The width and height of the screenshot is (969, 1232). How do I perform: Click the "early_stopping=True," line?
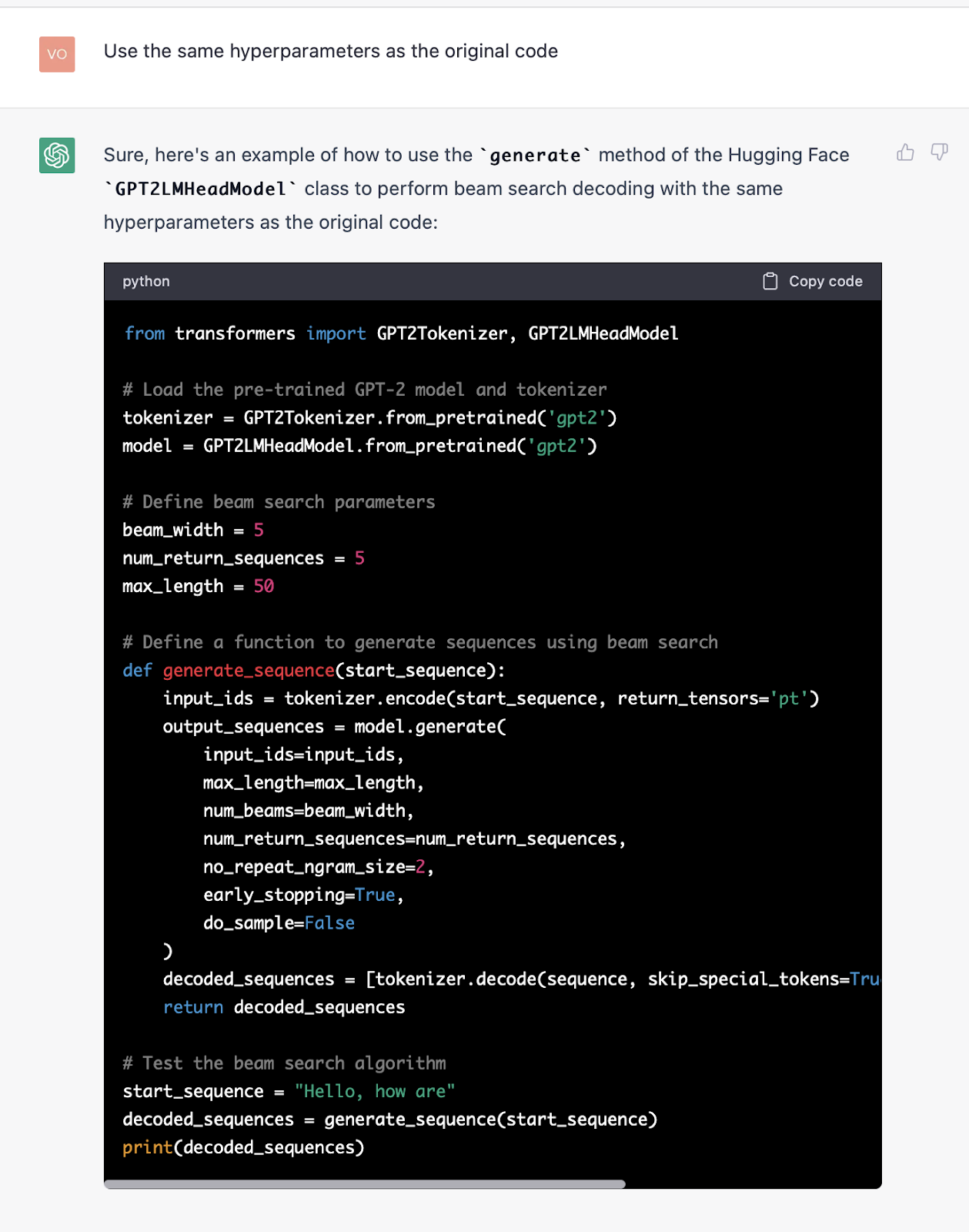[x=303, y=895]
